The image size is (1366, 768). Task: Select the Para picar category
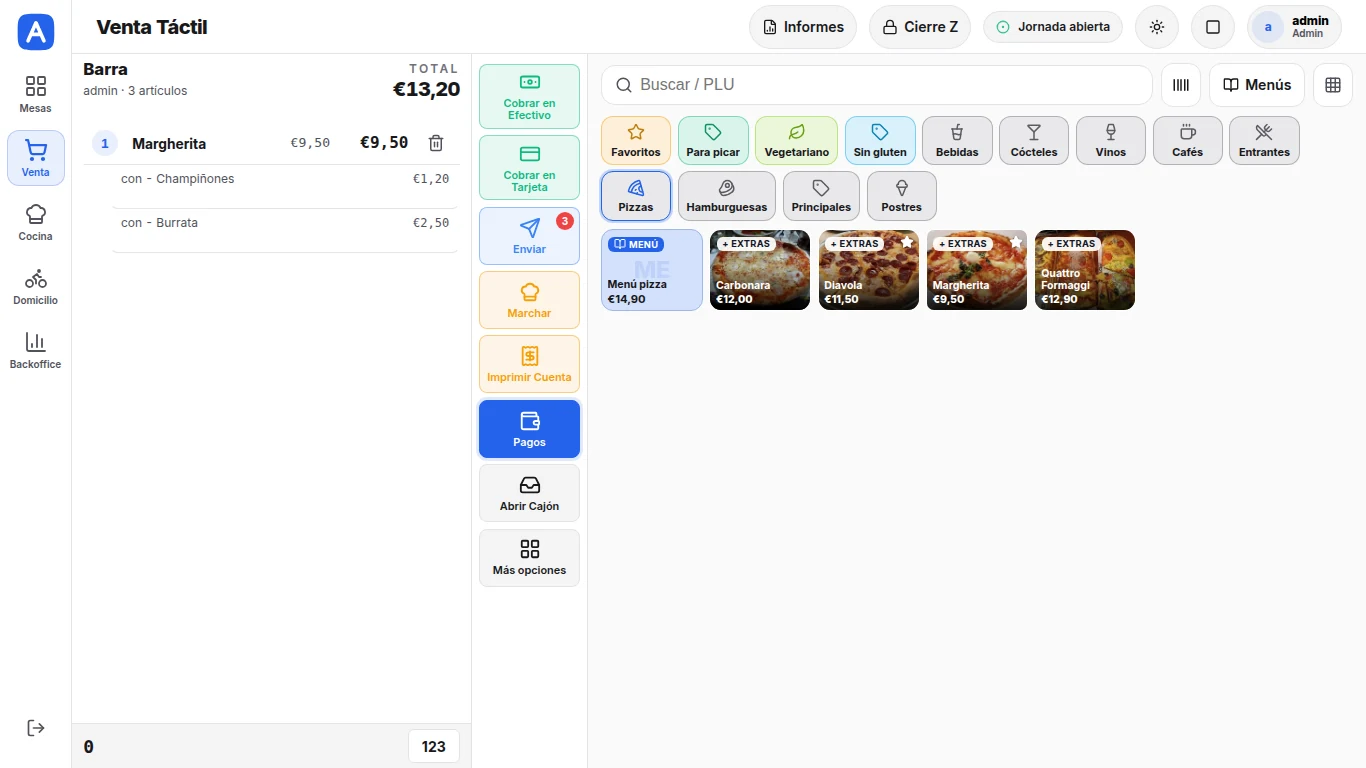tap(713, 141)
